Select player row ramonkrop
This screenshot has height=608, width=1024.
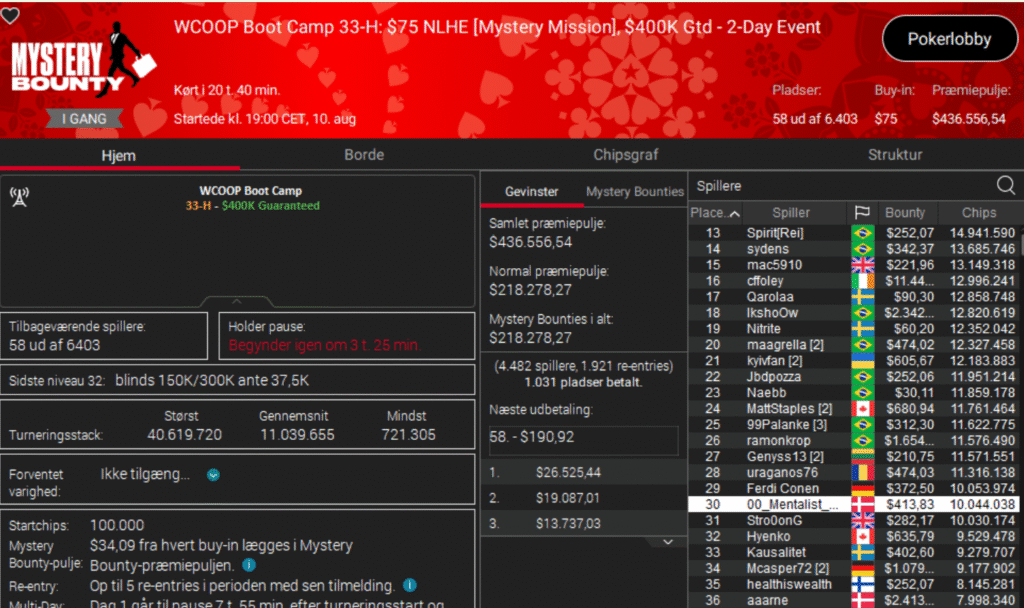(x=856, y=441)
